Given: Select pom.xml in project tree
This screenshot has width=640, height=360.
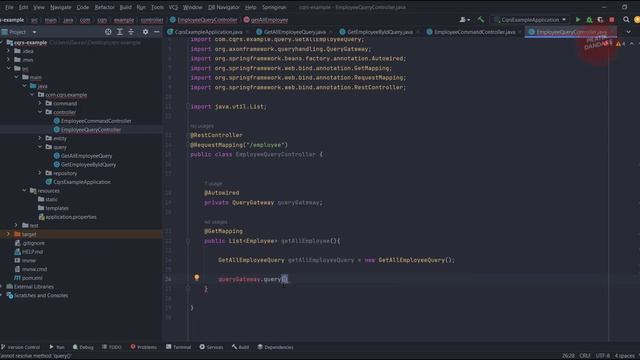Looking at the screenshot, I should (x=32, y=278).
